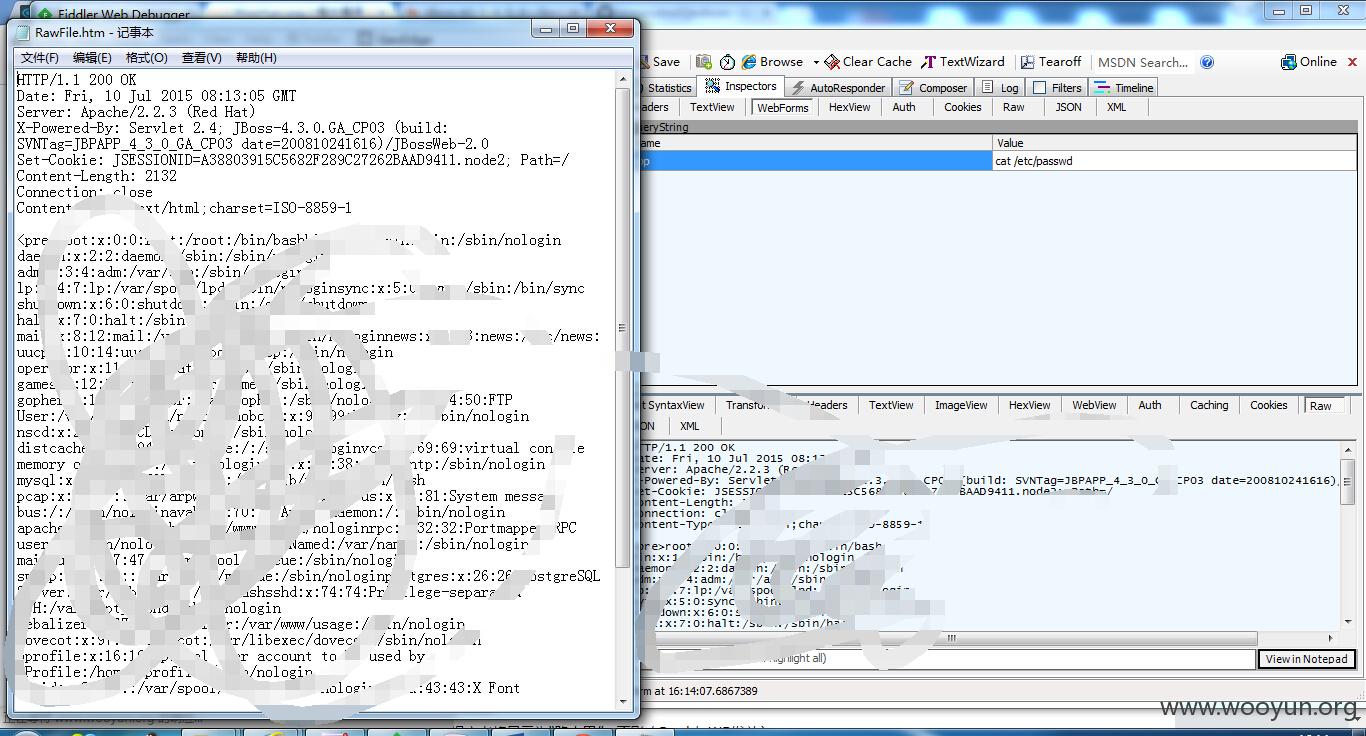Click the Value column header in QueryString grid
This screenshot has height=736, width=1366.
(x=1175, y=143)
